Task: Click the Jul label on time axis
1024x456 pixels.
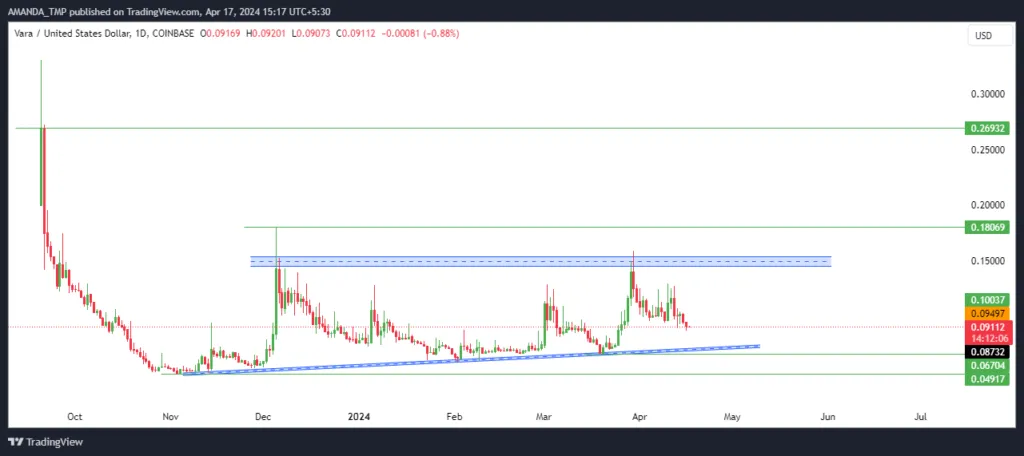Action: 921,416
